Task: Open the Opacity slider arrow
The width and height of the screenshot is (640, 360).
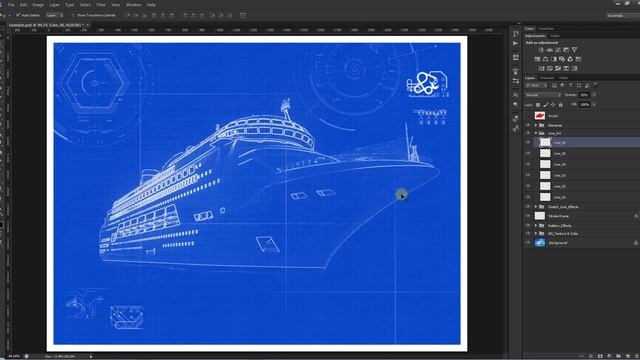Action: click(594, 95)
